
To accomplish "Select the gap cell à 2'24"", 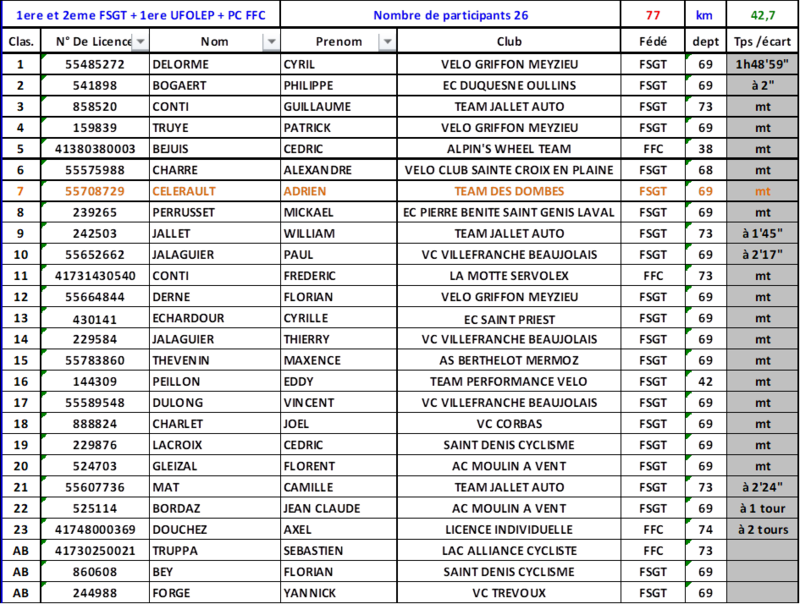I will coord(762,488).
